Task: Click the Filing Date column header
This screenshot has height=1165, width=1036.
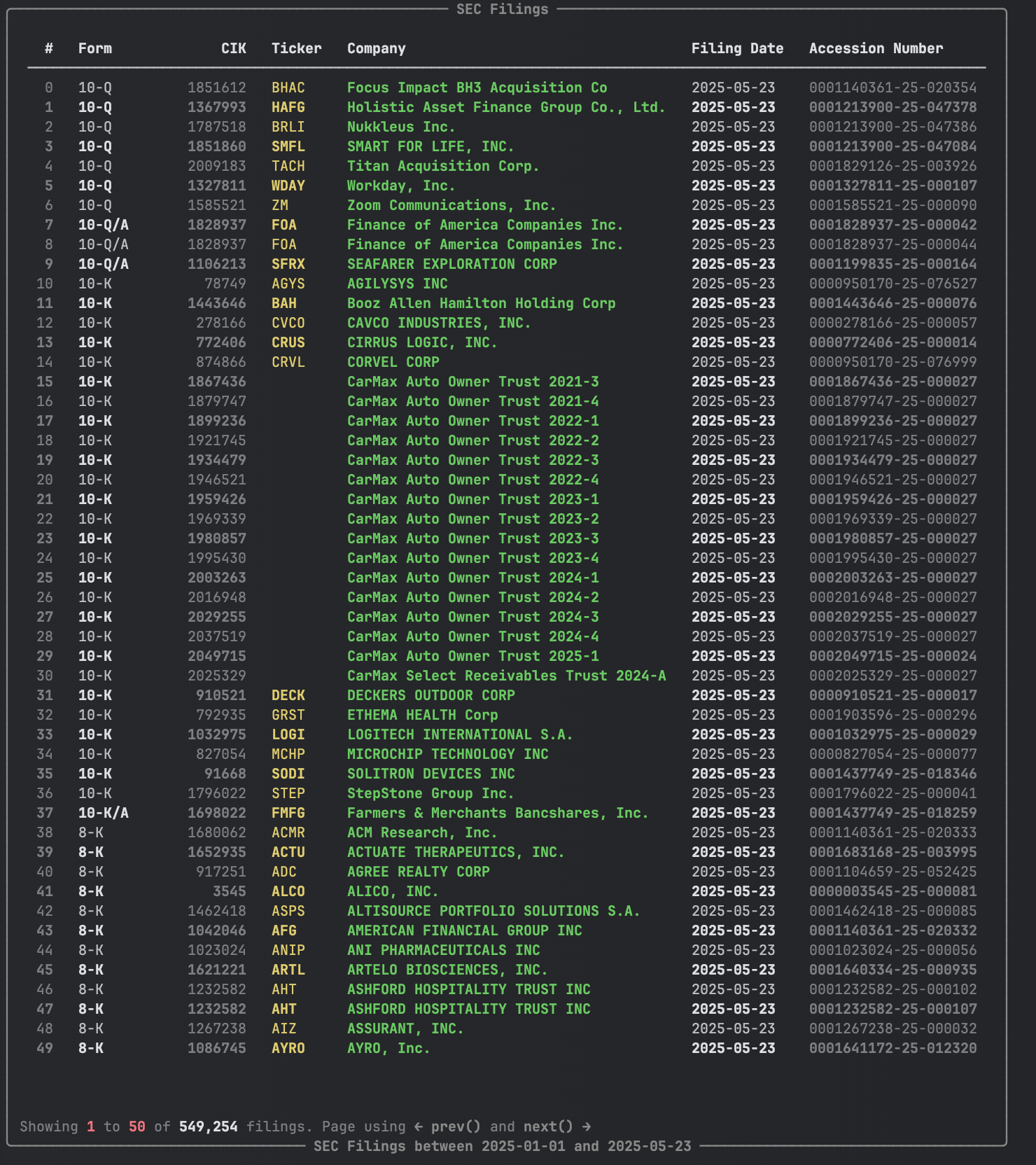Action: point(737,48)
